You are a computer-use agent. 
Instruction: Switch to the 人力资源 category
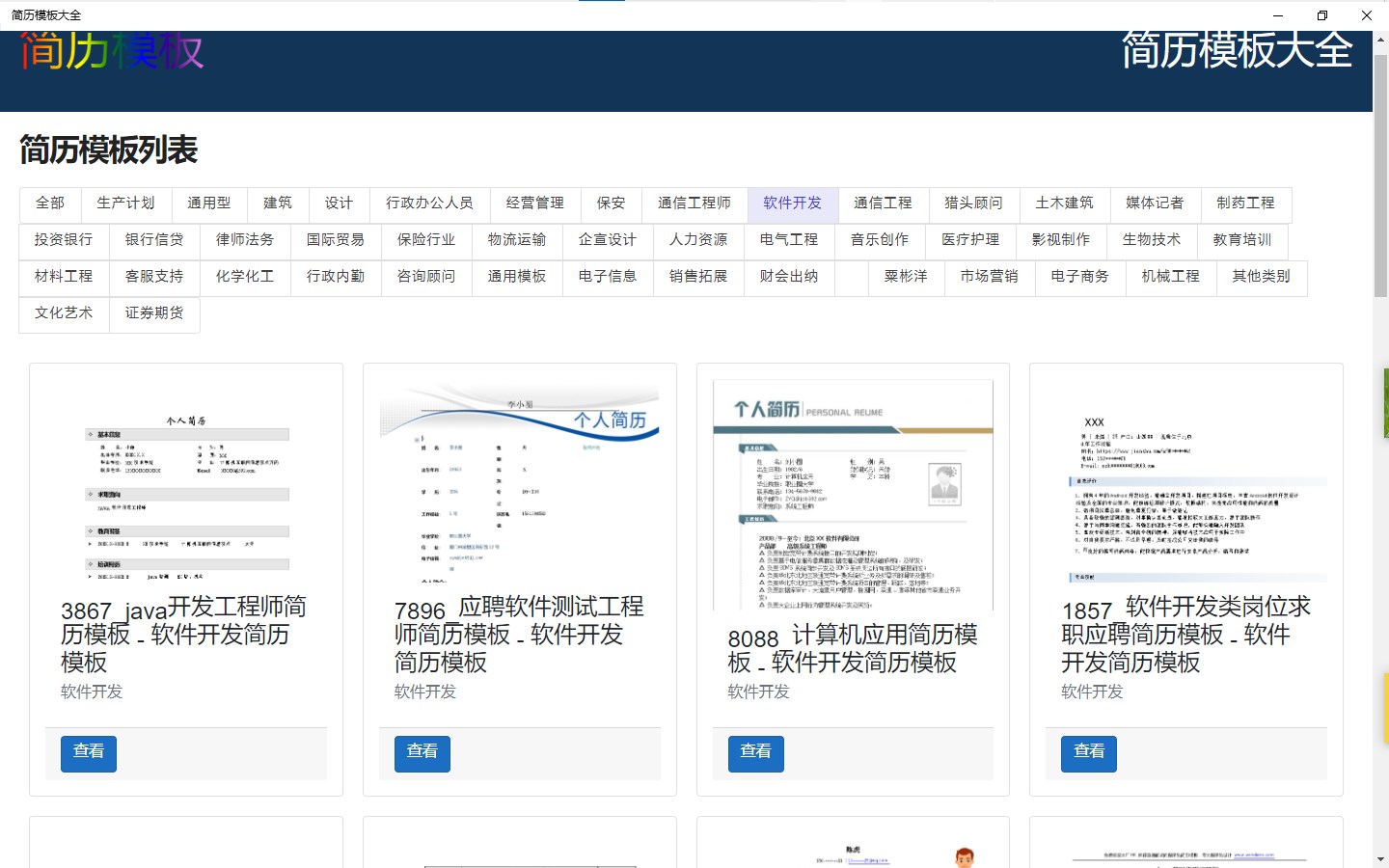coord(698,240)
